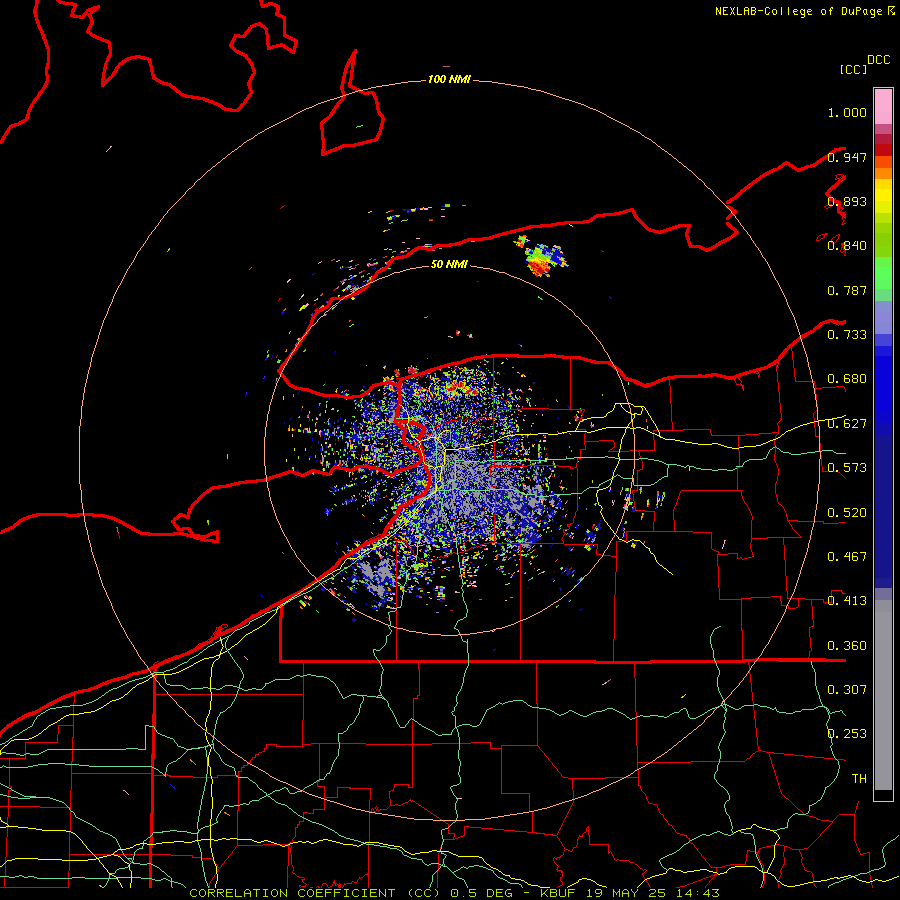Viewport: 900px width, 900px height.
Task: Click the 0.893 value on the color scale
Action: [x=847, y=201]
